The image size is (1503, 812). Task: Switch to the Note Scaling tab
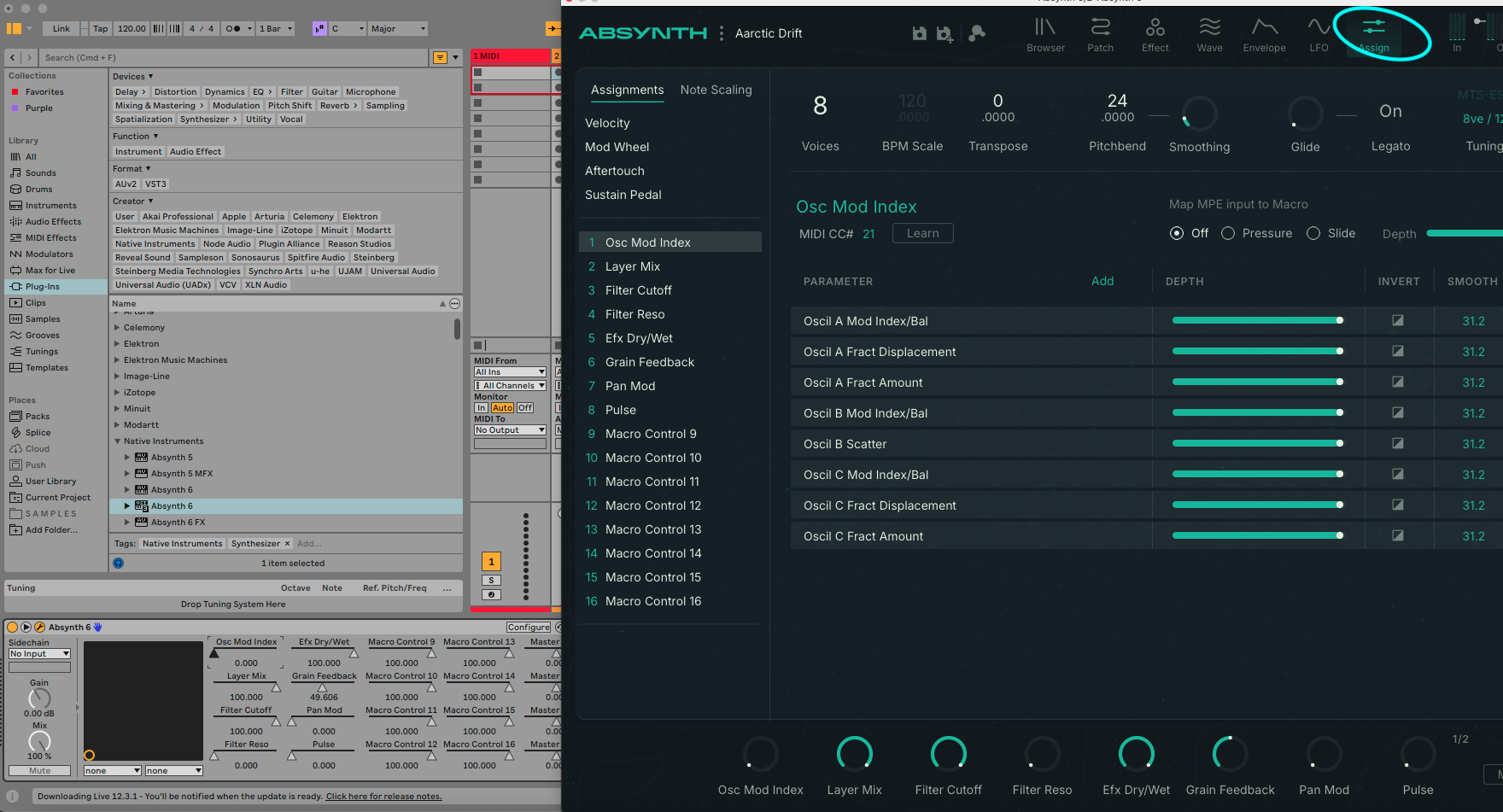tap(716, 90)
